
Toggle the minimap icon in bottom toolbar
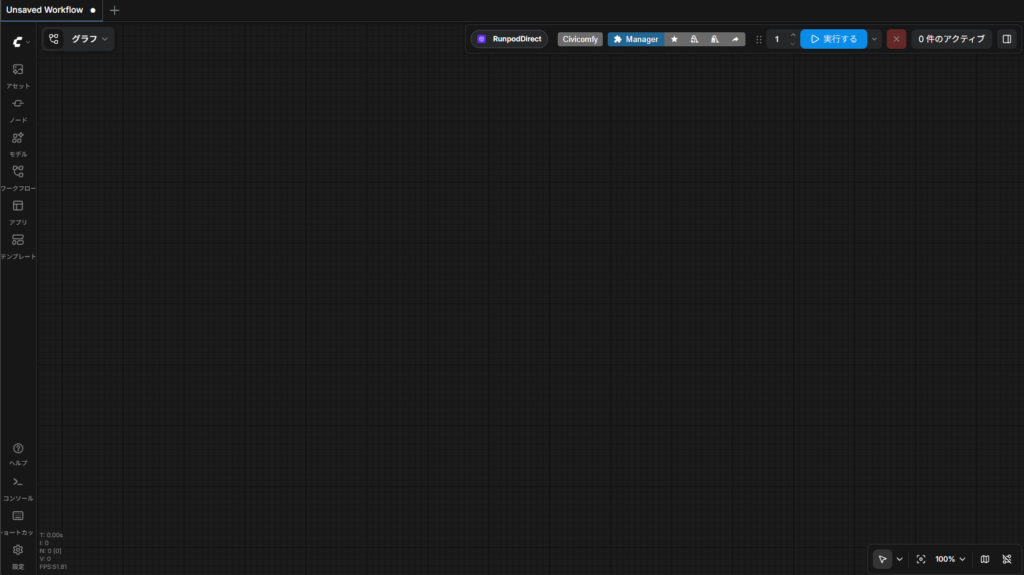click(985, 559)
